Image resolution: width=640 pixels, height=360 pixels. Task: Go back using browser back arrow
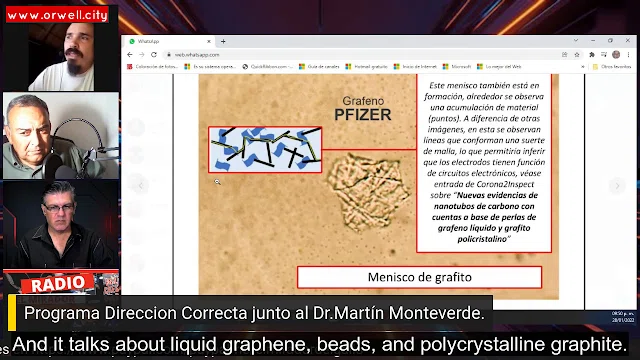[x=130, y=55]
